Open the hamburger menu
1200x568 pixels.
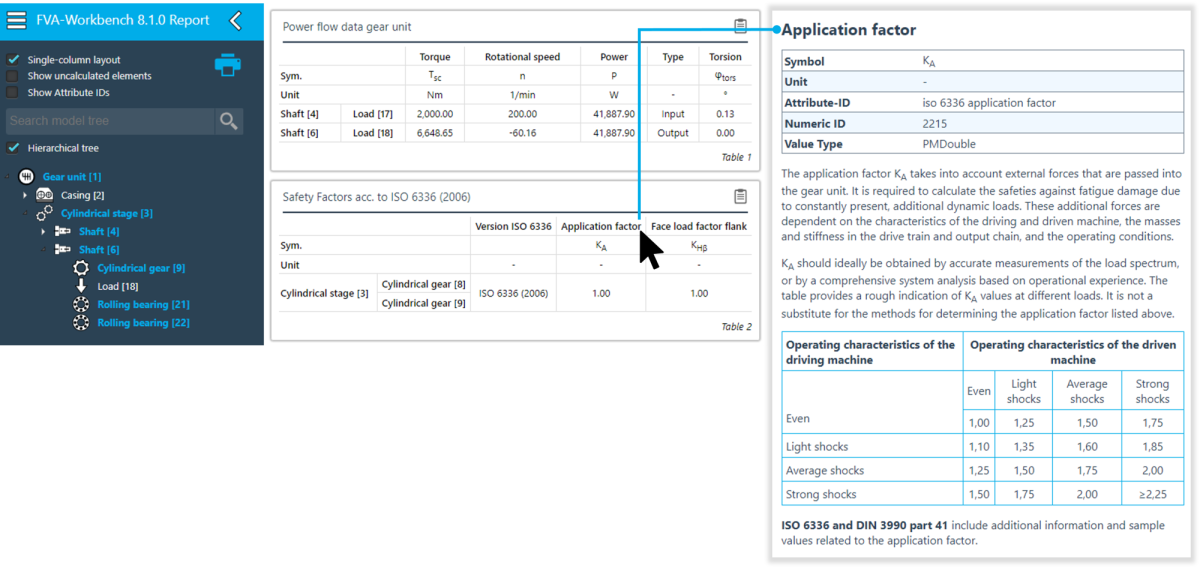(x=17, y=20)
